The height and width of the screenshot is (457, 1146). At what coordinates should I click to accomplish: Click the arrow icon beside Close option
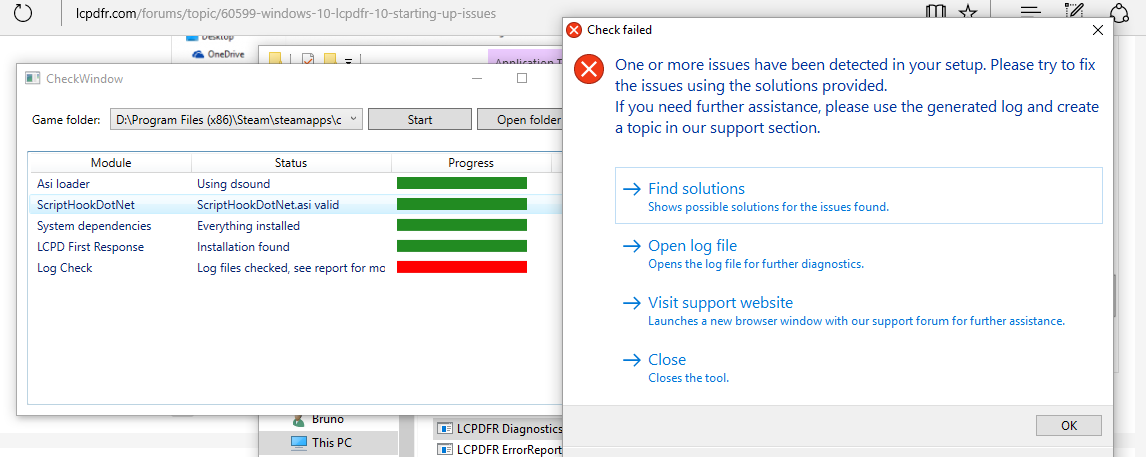631,360
